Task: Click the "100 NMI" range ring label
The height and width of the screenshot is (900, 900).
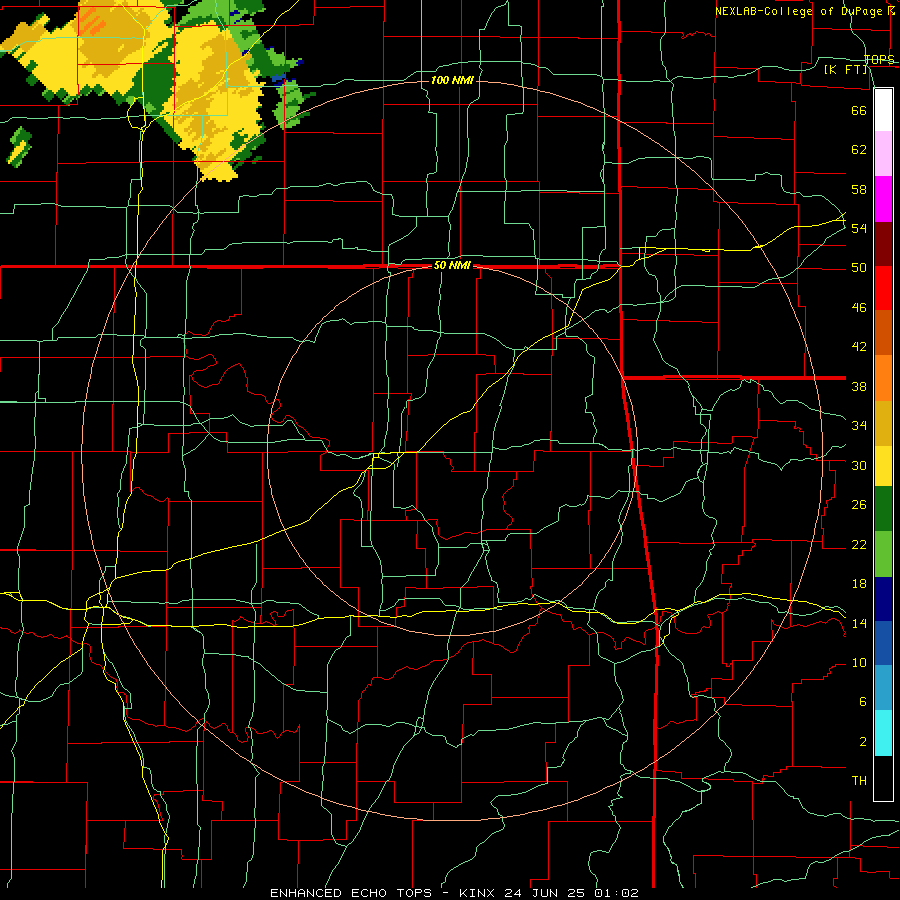Action: [x=452, y=80]
